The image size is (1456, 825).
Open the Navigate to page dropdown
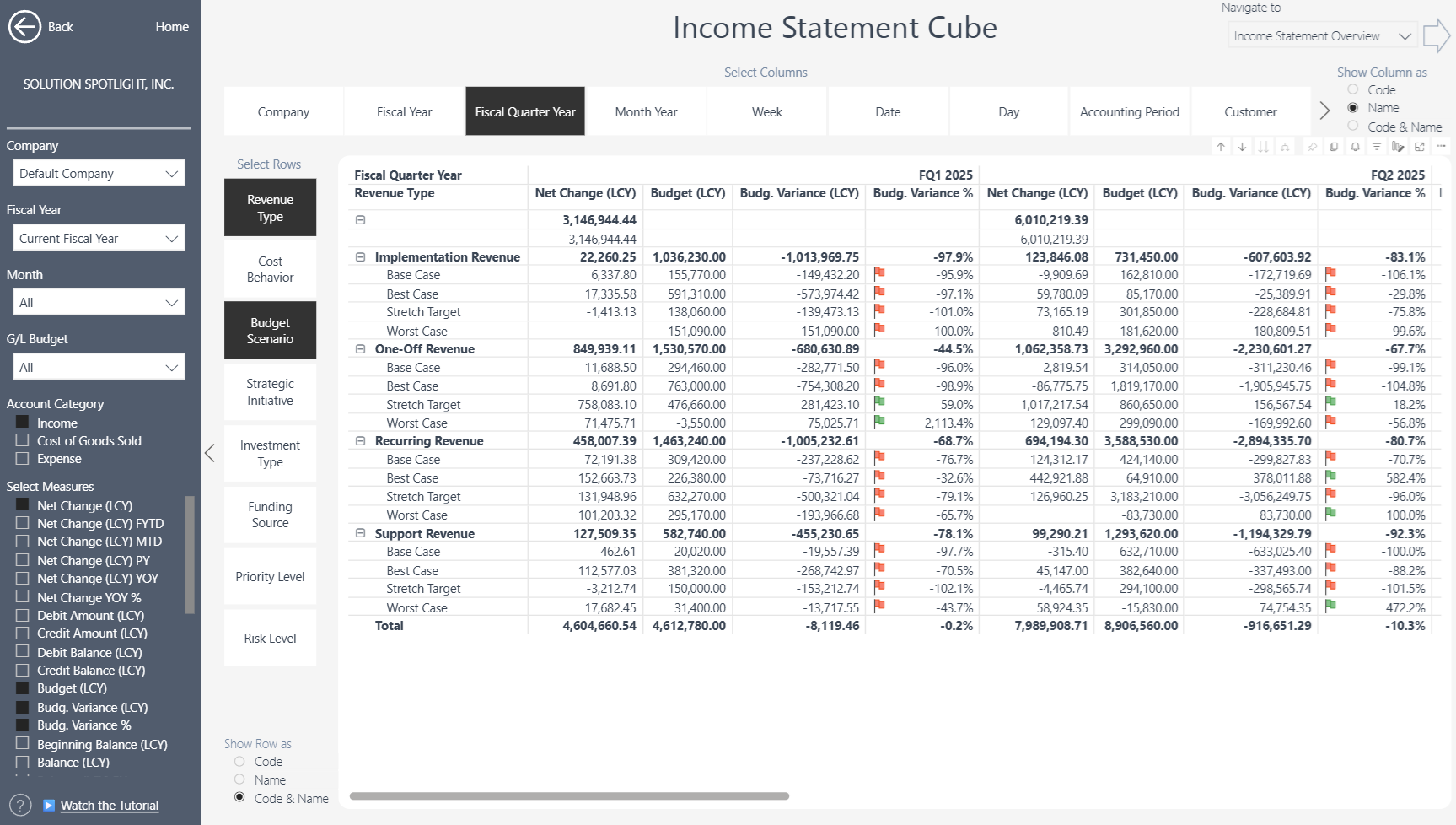click(x=1321, y=36)
